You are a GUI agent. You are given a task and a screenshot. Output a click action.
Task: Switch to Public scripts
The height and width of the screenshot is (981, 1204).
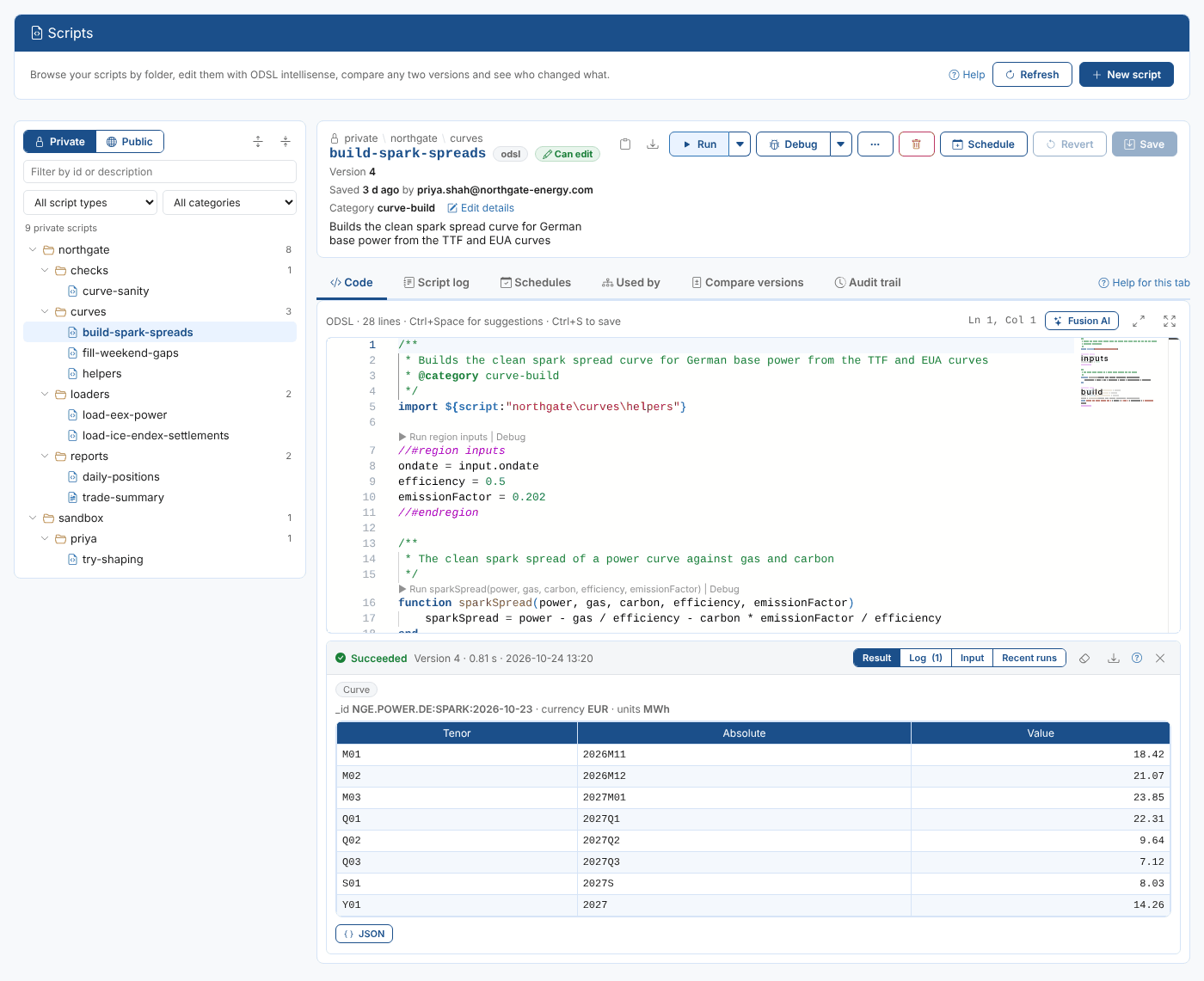tap(129, 142)
